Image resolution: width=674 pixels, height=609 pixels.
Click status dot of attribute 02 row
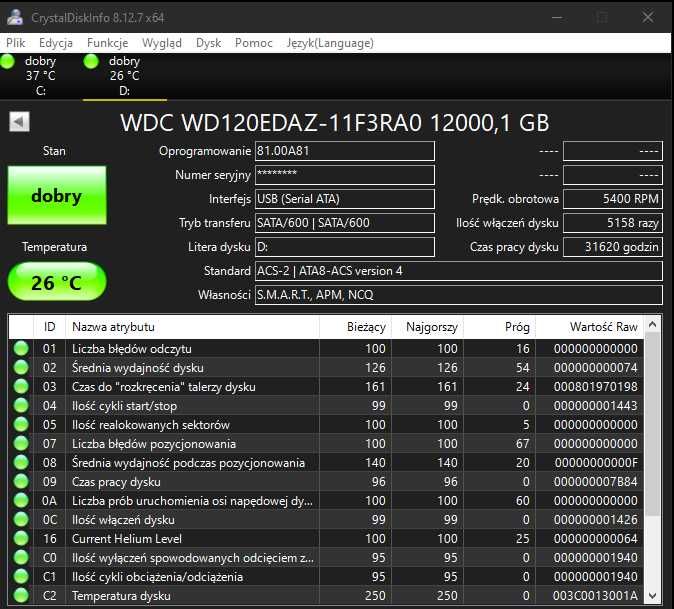click(x=21, y=367)
